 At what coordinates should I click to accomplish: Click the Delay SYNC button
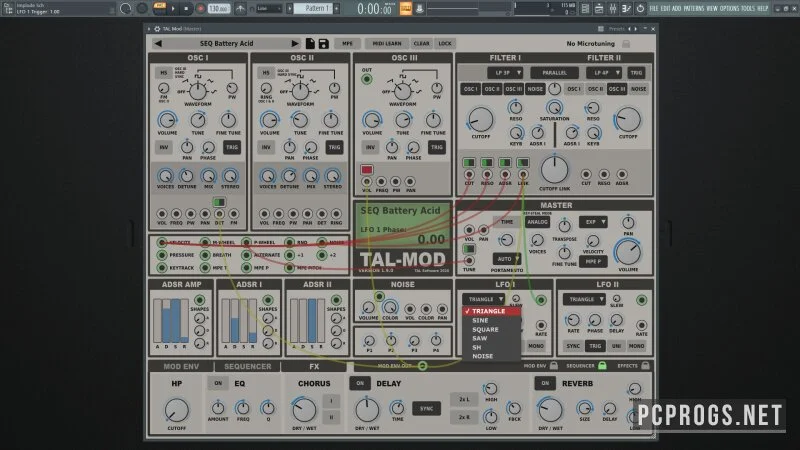click(x=427, y=409)
